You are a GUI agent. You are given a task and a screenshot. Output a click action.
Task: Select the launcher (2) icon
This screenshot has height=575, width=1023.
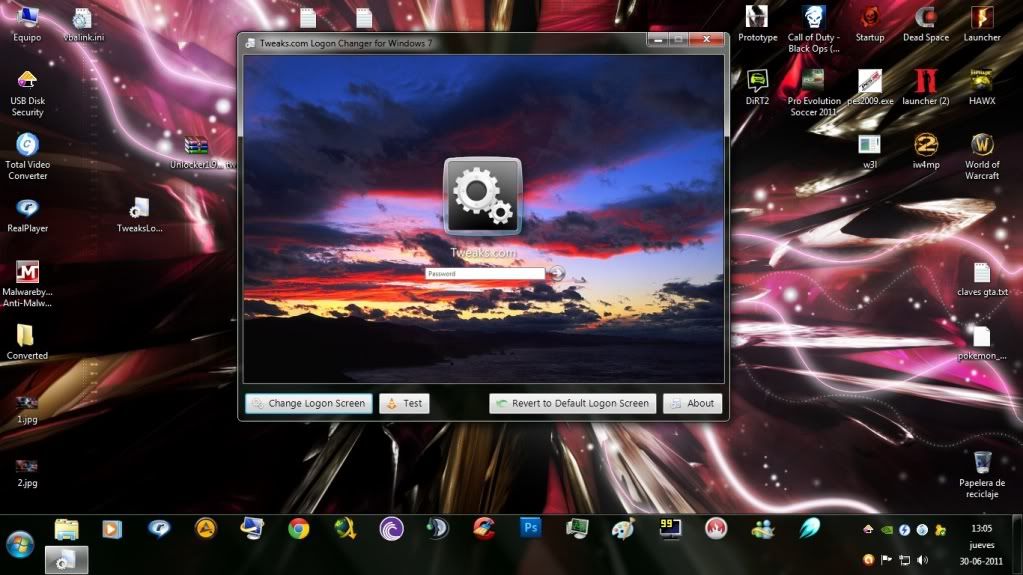[x=926, y=87]
